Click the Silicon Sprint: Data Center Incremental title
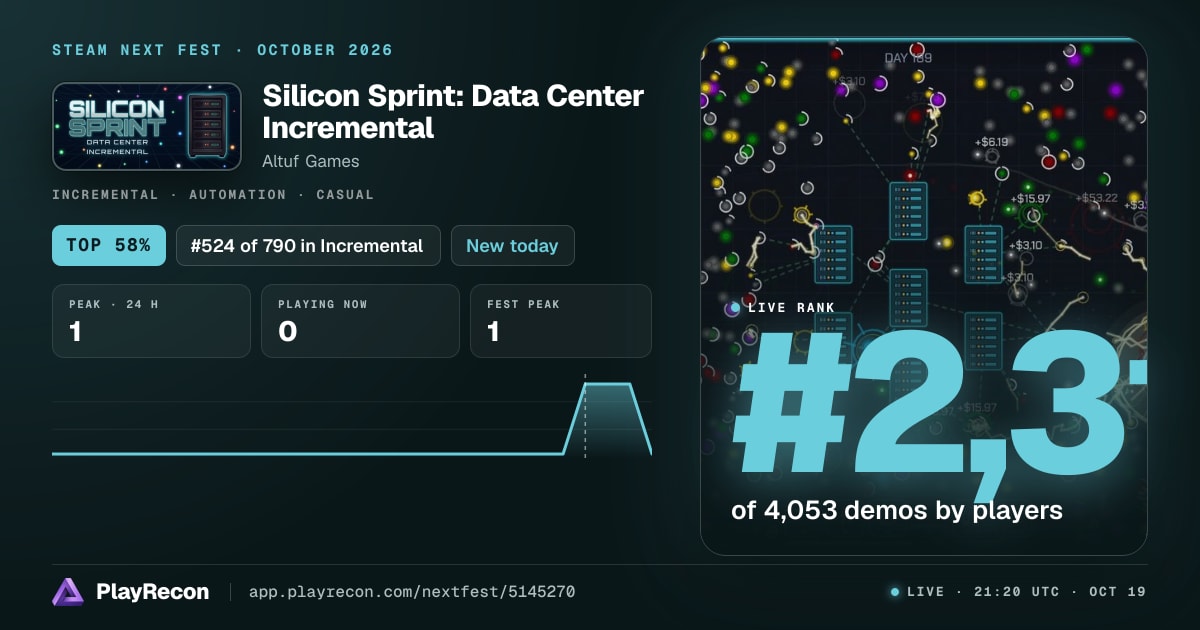This screenshot has width=1200, height=630. (453, 112)
